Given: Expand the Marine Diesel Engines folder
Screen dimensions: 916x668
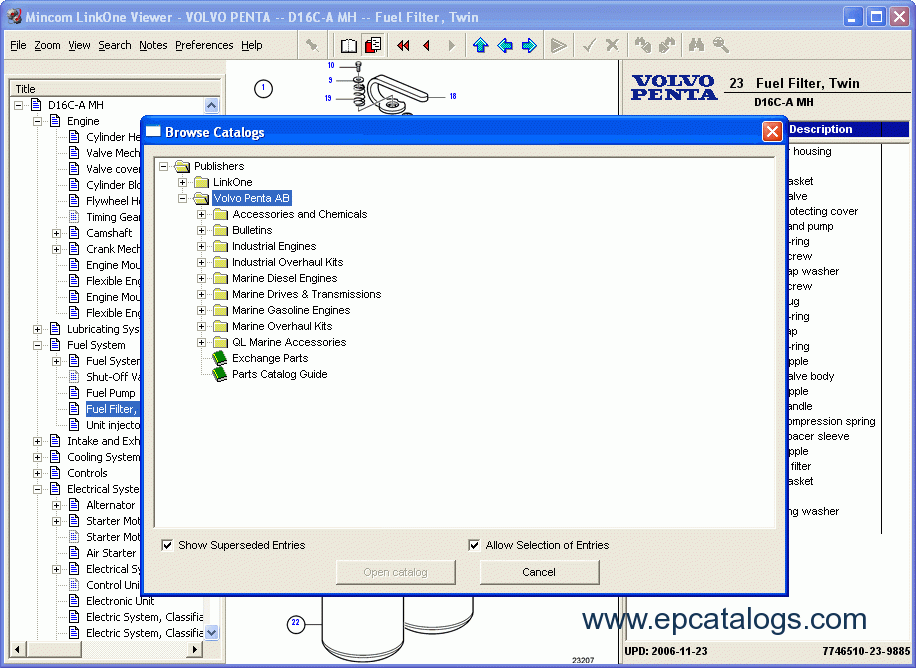Looking at the screenshot, I should click(202, 278).
